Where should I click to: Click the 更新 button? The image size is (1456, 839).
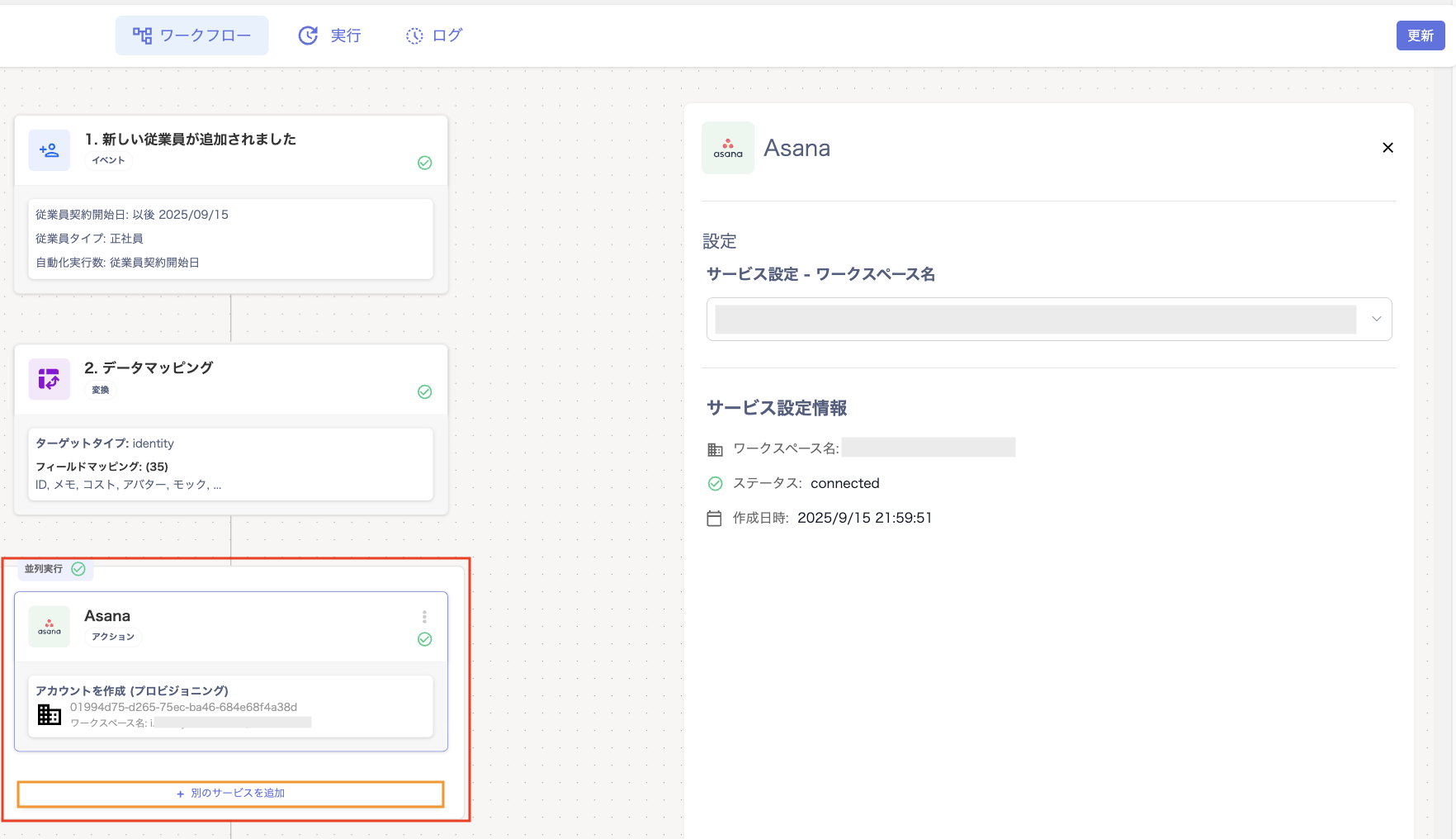(x=1421, y=36)
